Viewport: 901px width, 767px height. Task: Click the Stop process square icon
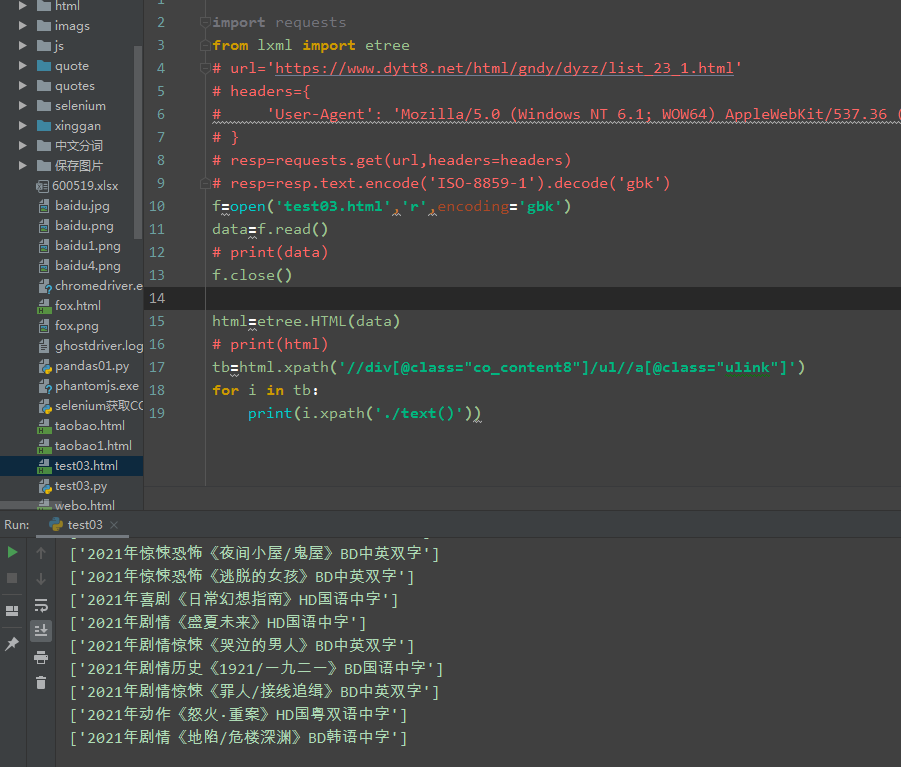click(x=12, y=578)
